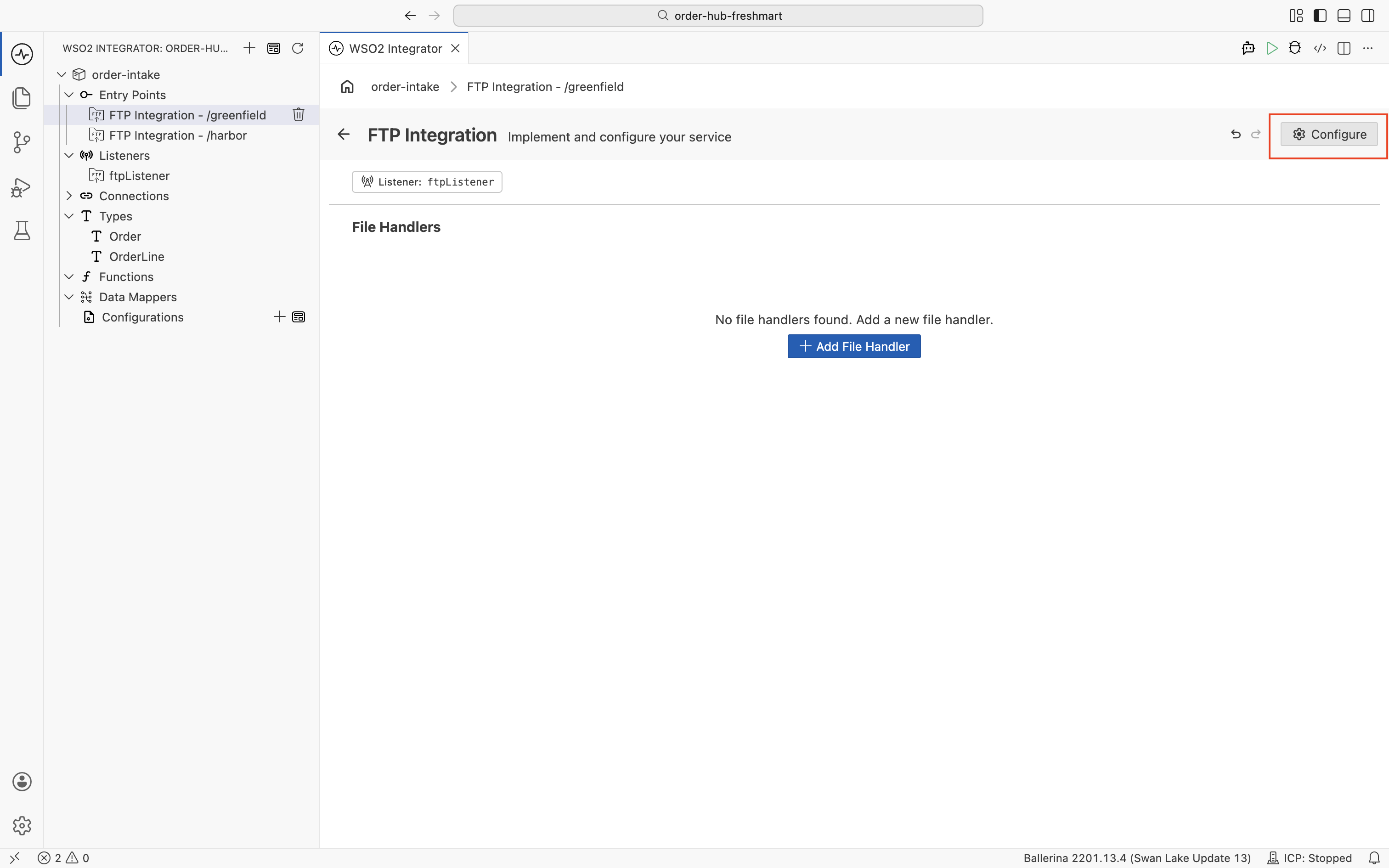
Task: Click Listener: ftpListener chip
Action: tap(427, 182)
